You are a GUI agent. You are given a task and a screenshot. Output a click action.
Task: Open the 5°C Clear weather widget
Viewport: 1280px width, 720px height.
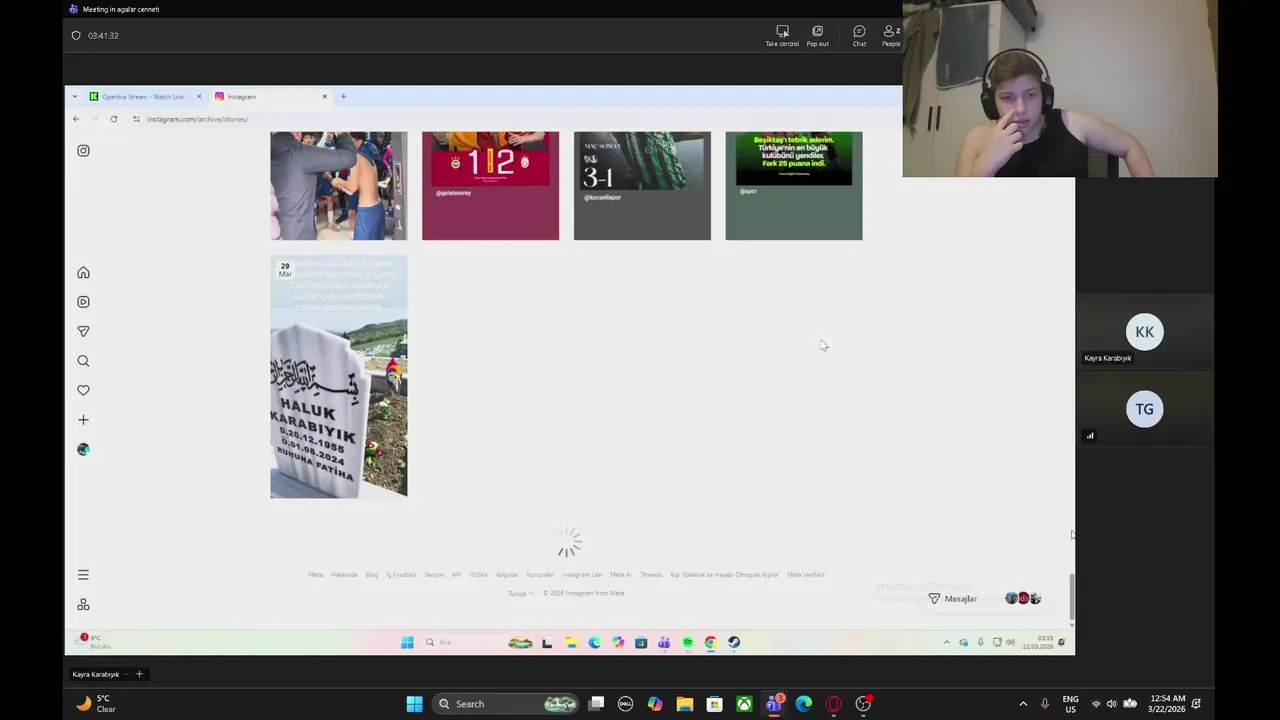coord(94,704)
